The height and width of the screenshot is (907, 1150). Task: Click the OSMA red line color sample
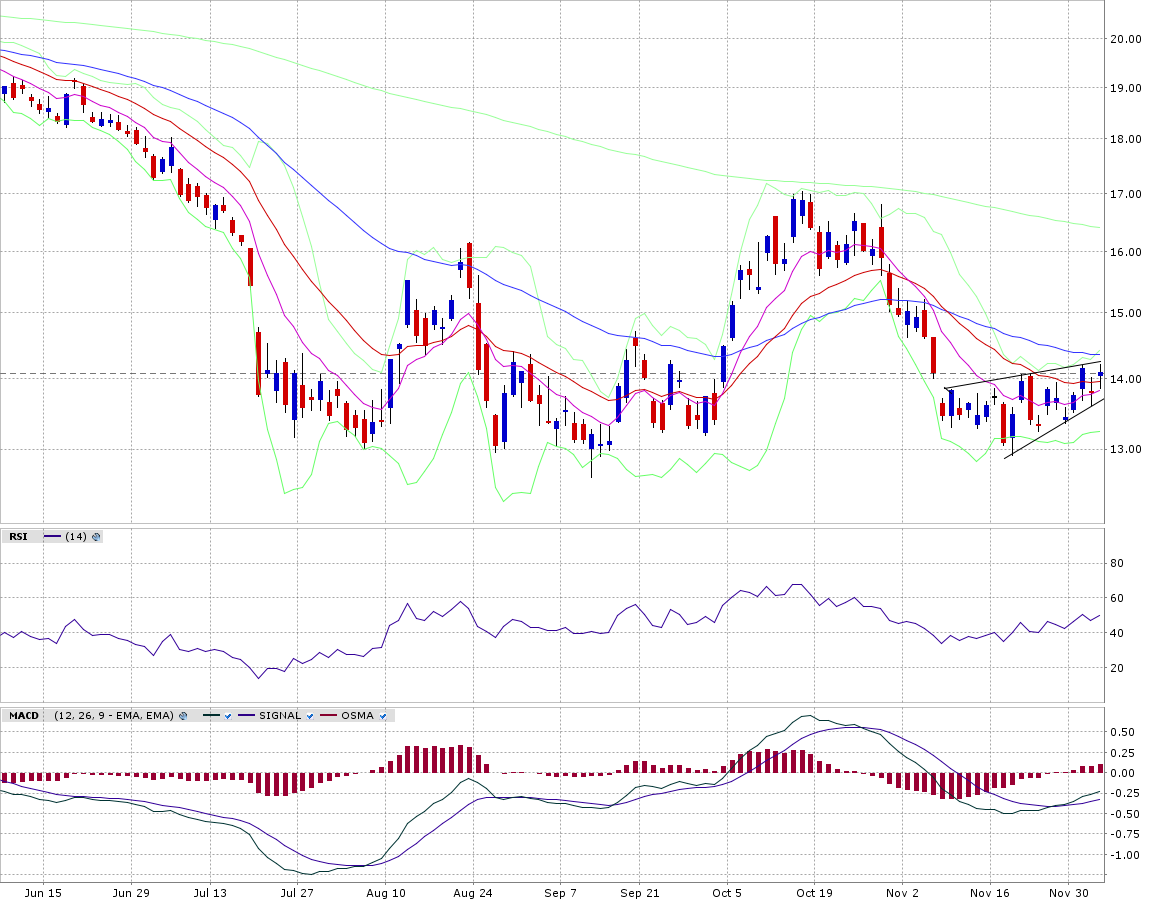328,716
